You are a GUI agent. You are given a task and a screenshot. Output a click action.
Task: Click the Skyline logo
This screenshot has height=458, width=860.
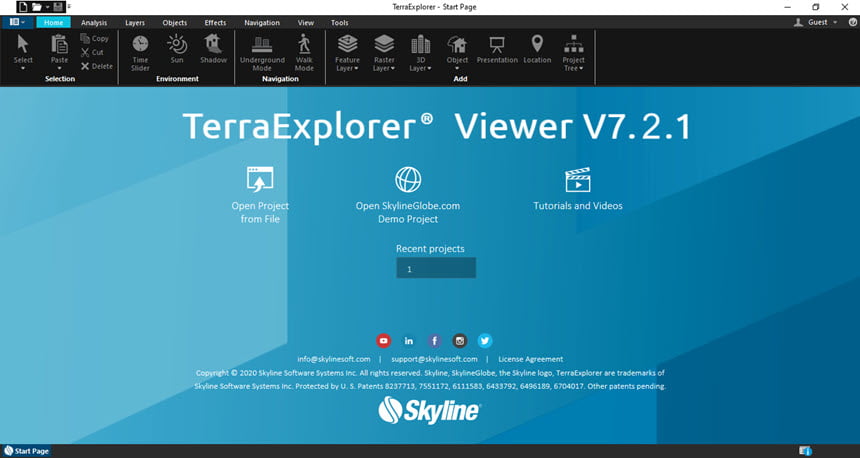pyautogui.click(x=429, y=410)
